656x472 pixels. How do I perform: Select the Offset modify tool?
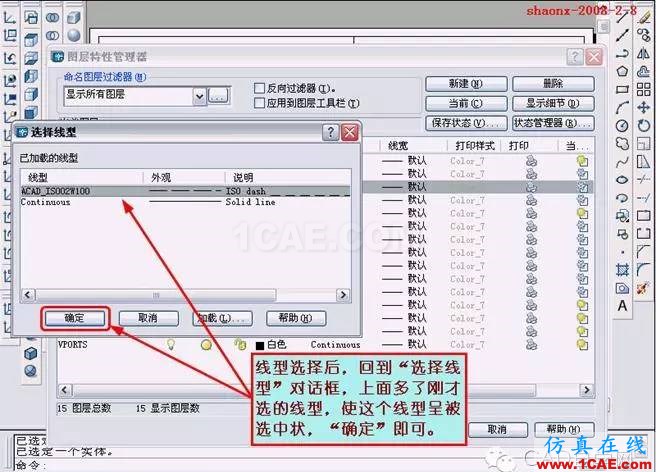click(644, 71)
